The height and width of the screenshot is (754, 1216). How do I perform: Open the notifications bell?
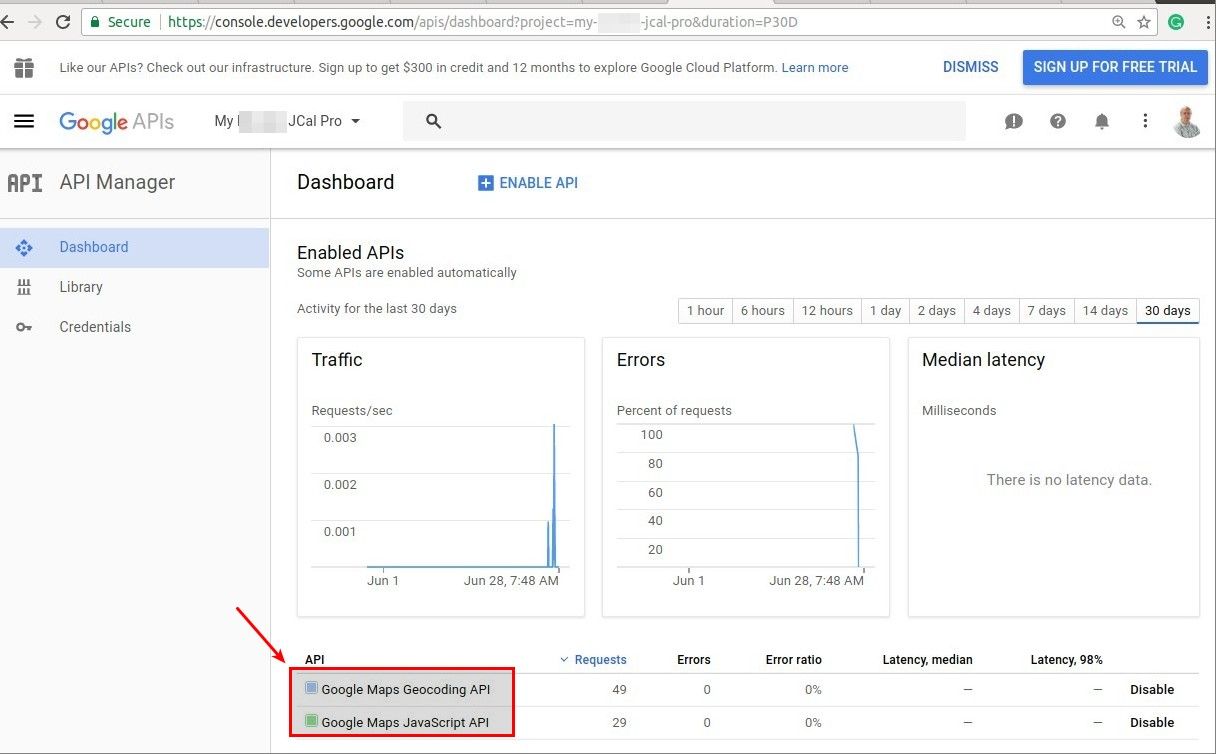click(1102, 121)
